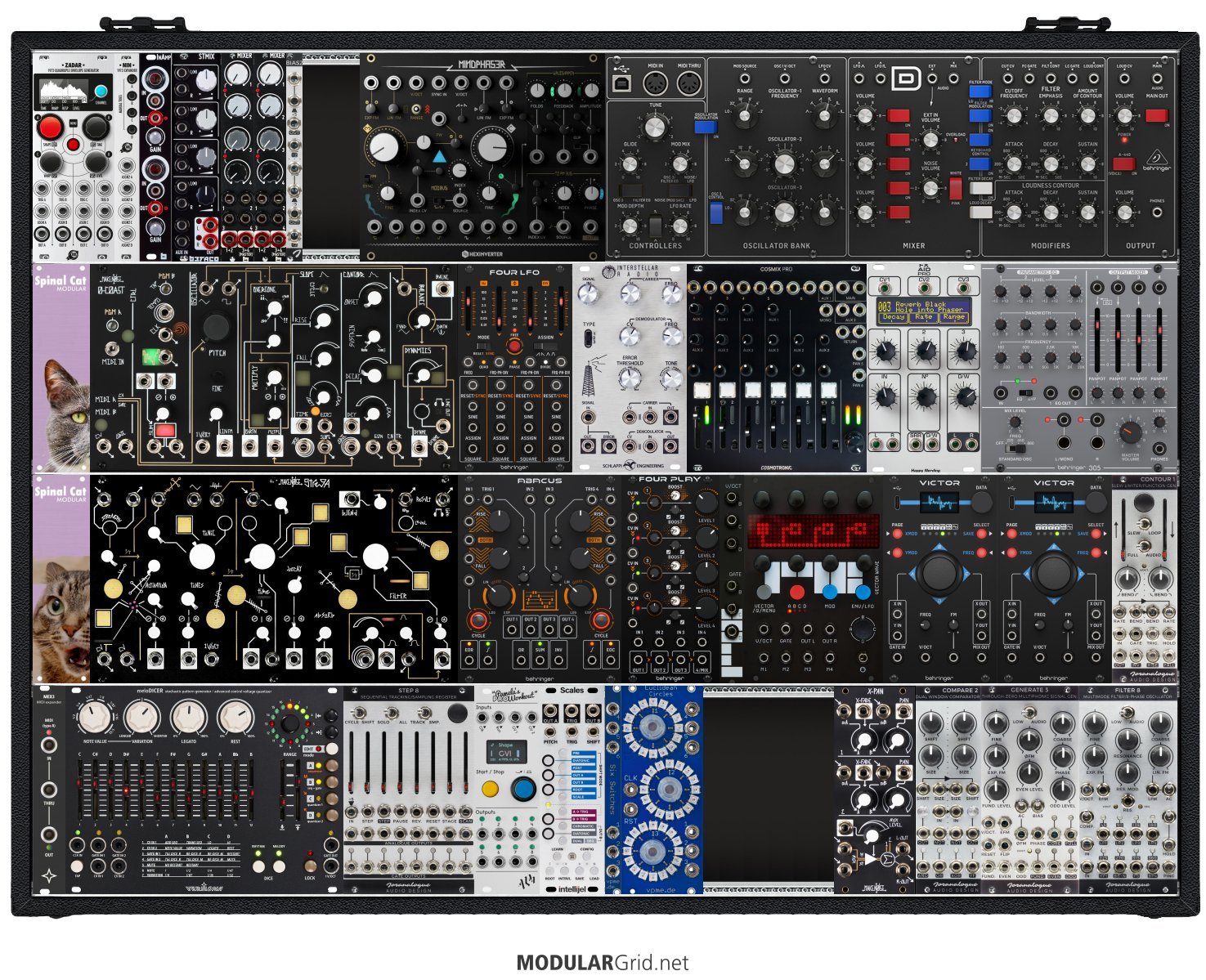This screenshot has height=980, width=1206.
Task: Click the large Pitch knob on 0-Coast
Action: click(217, 326)
